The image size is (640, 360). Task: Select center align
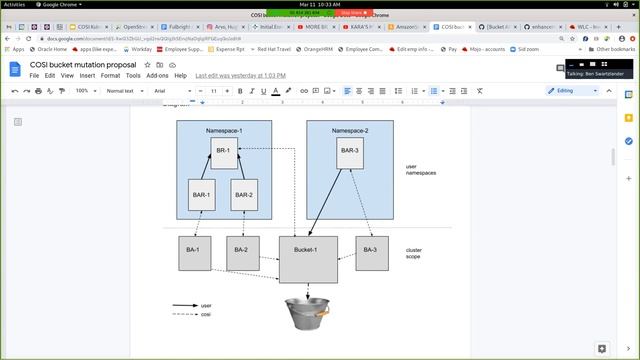[359, 91]
